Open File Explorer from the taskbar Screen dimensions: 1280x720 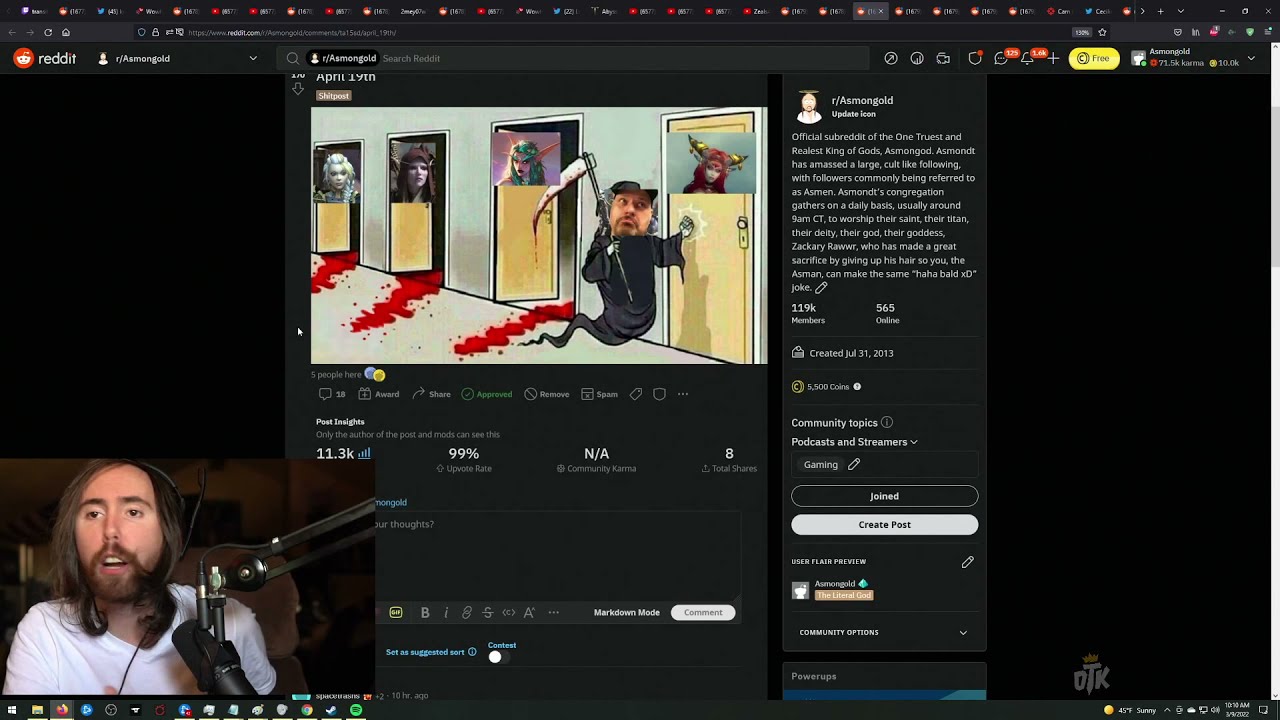(37, 710)
